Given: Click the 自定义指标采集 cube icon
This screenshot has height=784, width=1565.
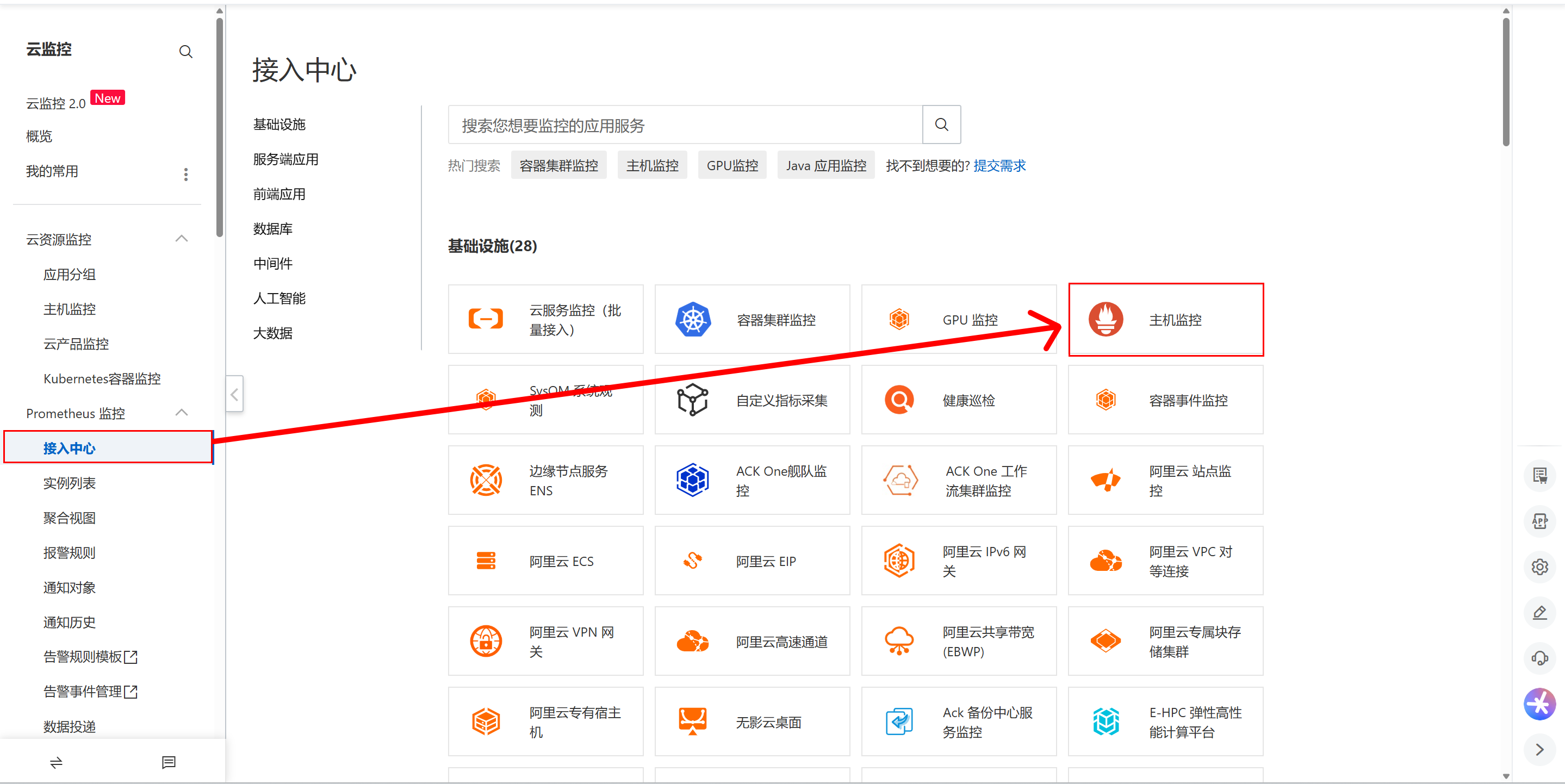Looking at the screenshot, I should point(693,400).
